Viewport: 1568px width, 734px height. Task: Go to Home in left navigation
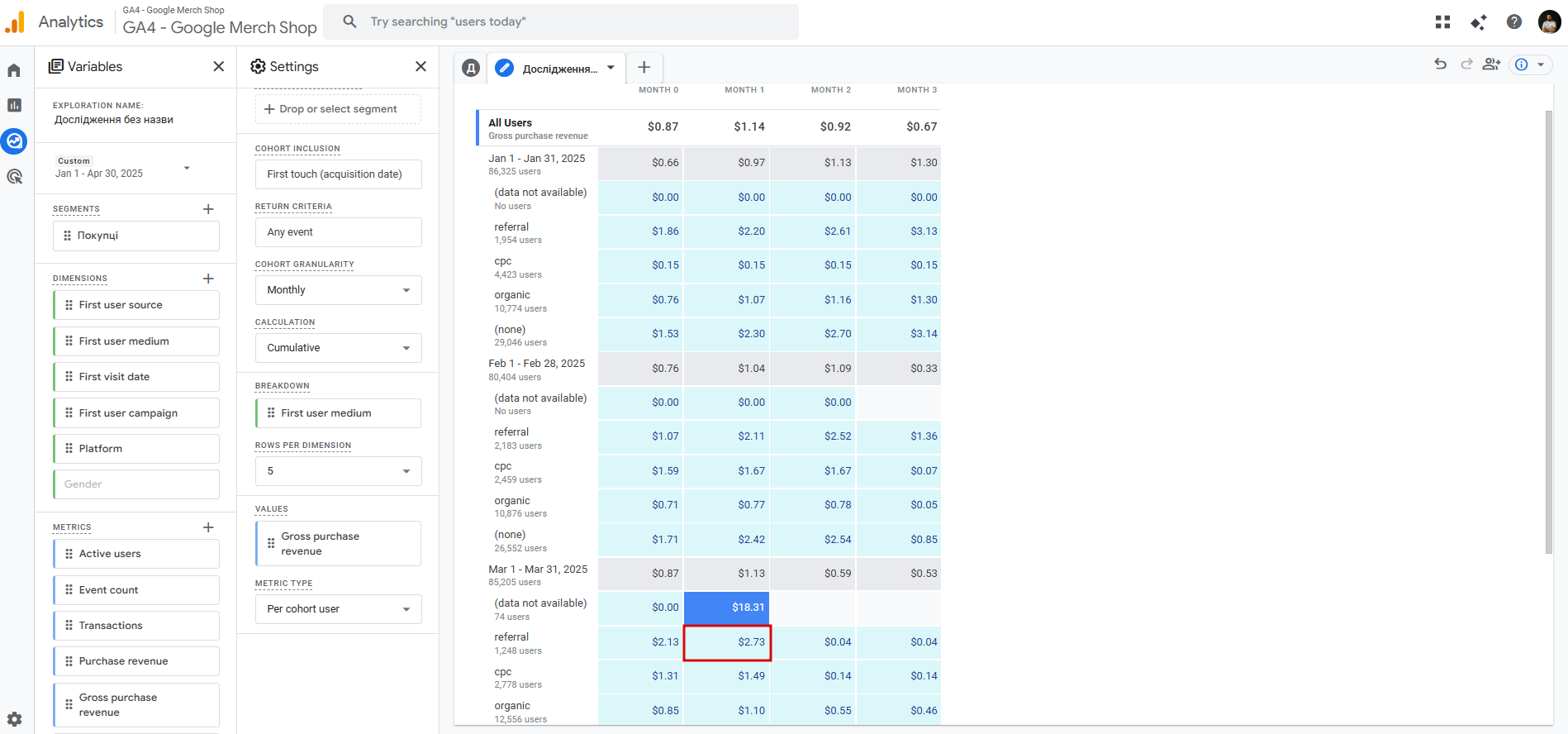point(14,70)
